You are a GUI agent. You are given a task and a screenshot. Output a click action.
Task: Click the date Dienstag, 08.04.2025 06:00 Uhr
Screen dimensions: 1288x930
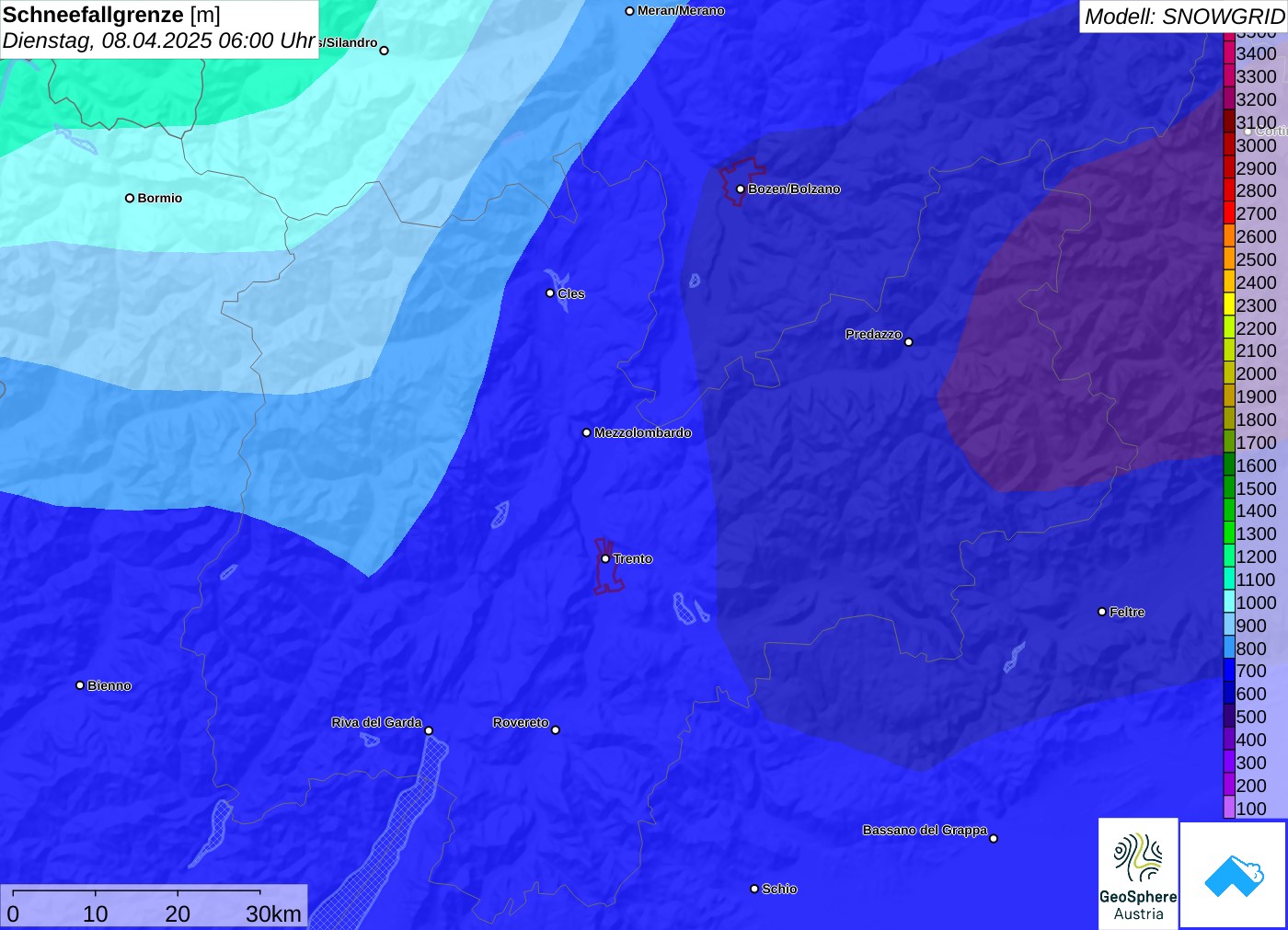coord(159,41)
